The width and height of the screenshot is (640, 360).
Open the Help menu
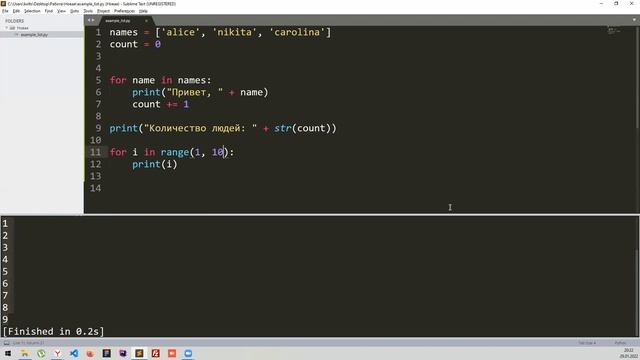pyautogui.click(x=143, y=11)
